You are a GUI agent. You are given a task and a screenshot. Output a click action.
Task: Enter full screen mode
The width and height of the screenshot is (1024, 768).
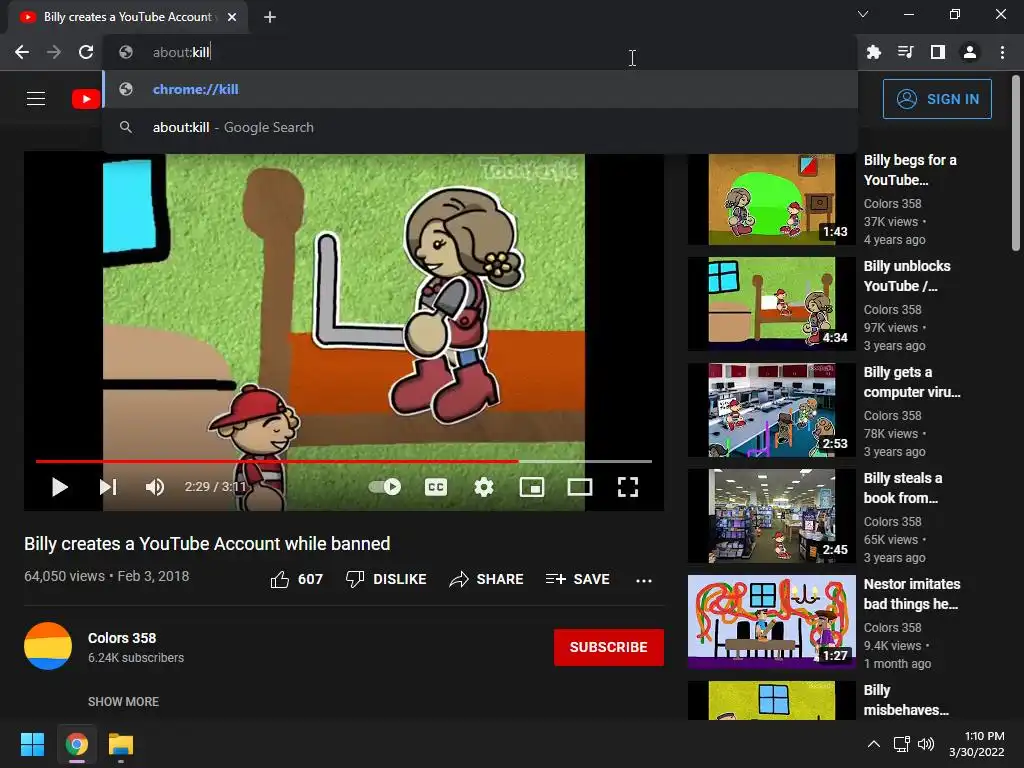[628, 487]
